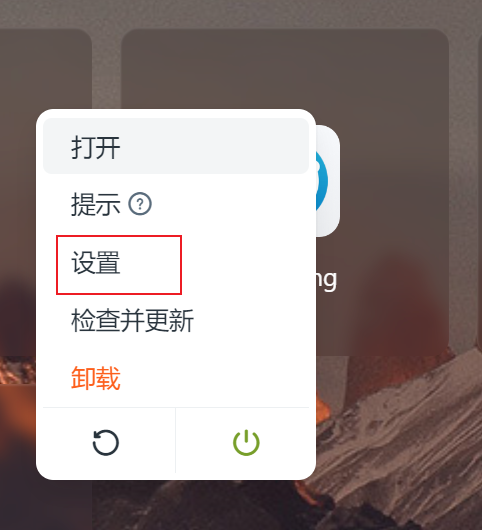Open 设置 from the context menu
Screen dimensions: 482x530
coord(96,263)
